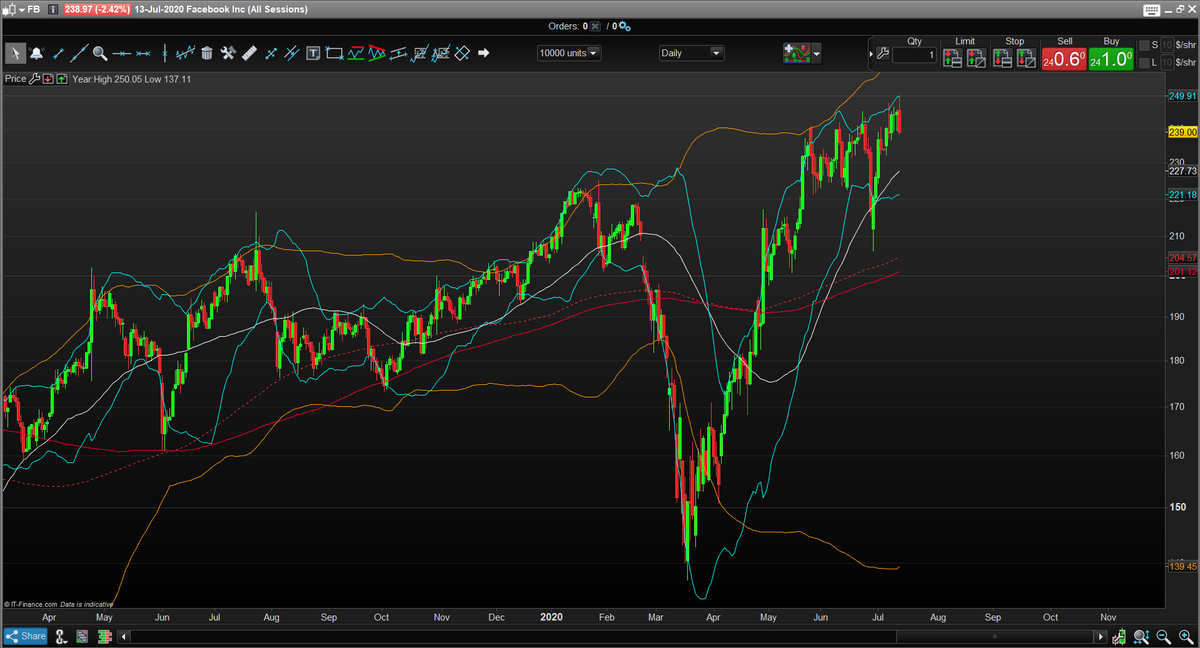Click the 201.12 average label
The image size is (1200, 648).
pos(1182,271)
